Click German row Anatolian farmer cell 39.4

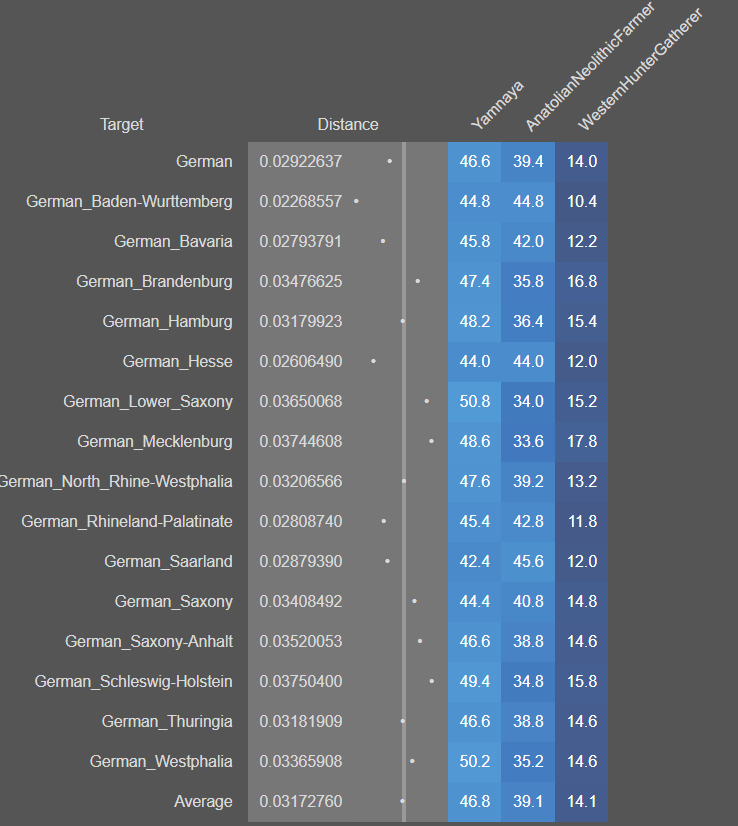pyautogui.click(x=528, y=161)
